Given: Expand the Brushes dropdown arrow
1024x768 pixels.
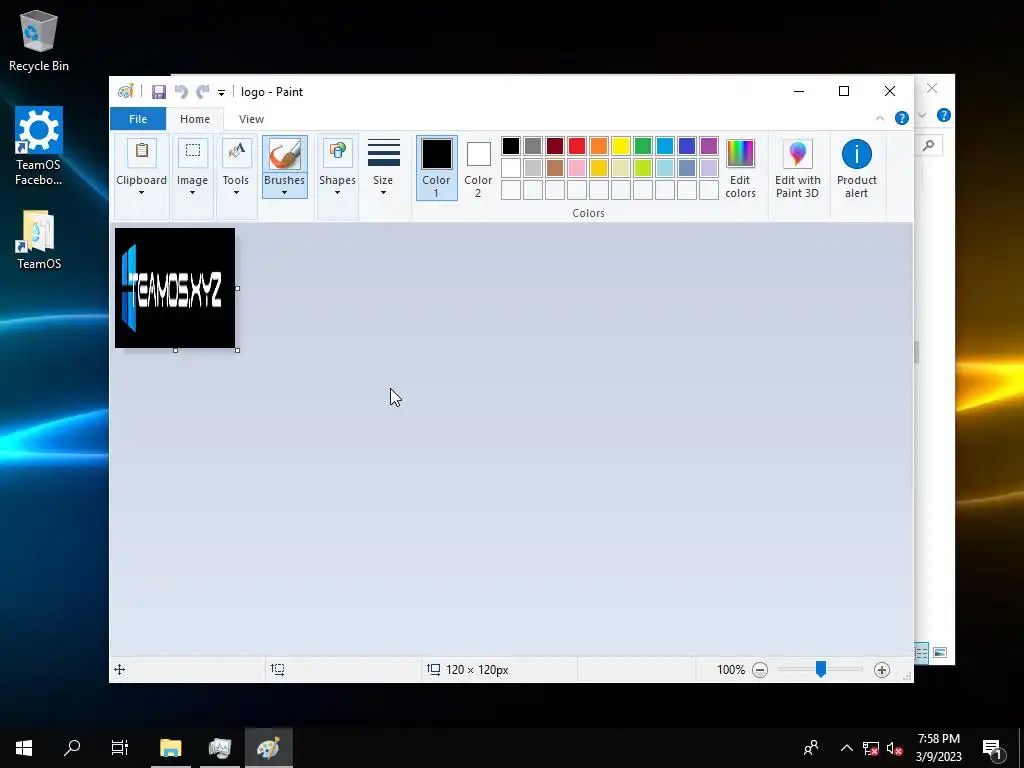Looking at the screenshot, I should point(284,193).
